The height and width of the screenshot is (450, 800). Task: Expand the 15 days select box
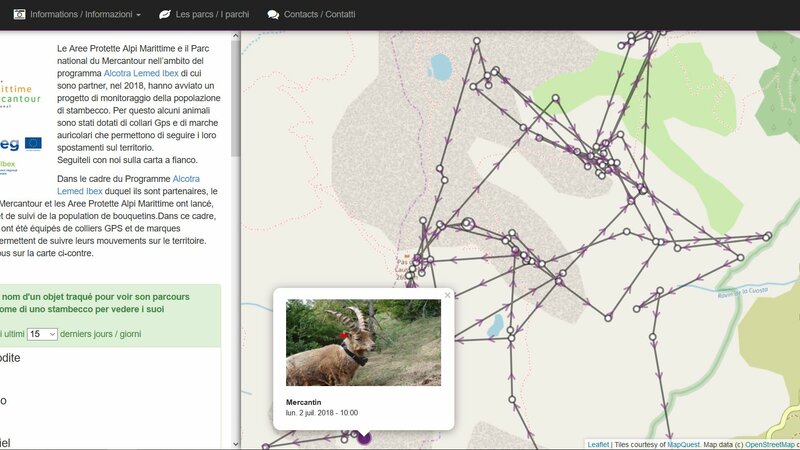42,334
